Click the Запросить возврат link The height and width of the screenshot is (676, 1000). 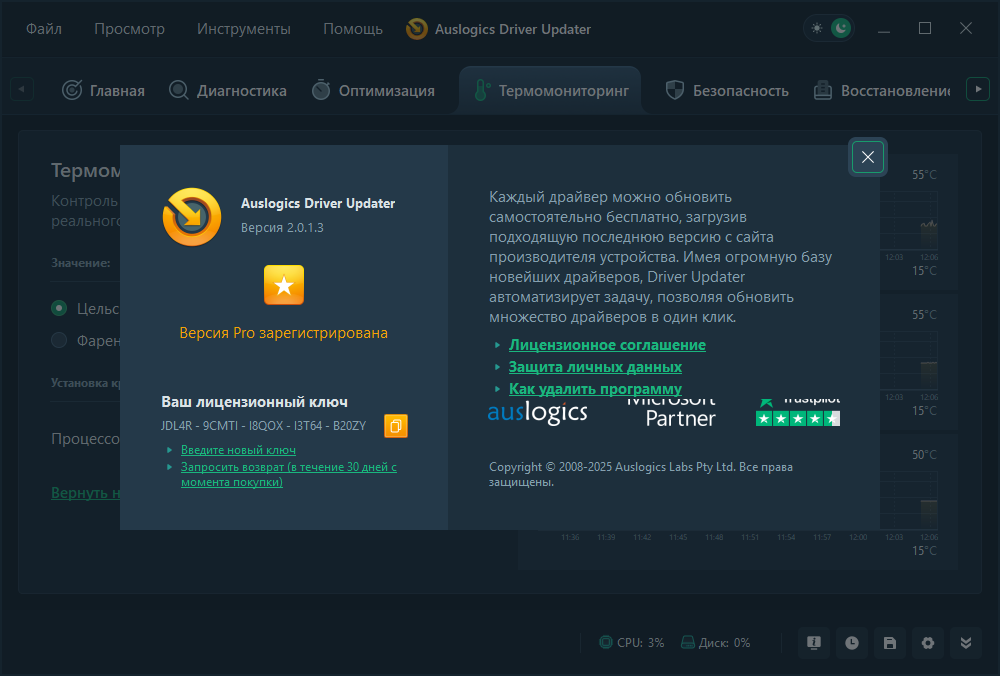(x=288, y=474)
